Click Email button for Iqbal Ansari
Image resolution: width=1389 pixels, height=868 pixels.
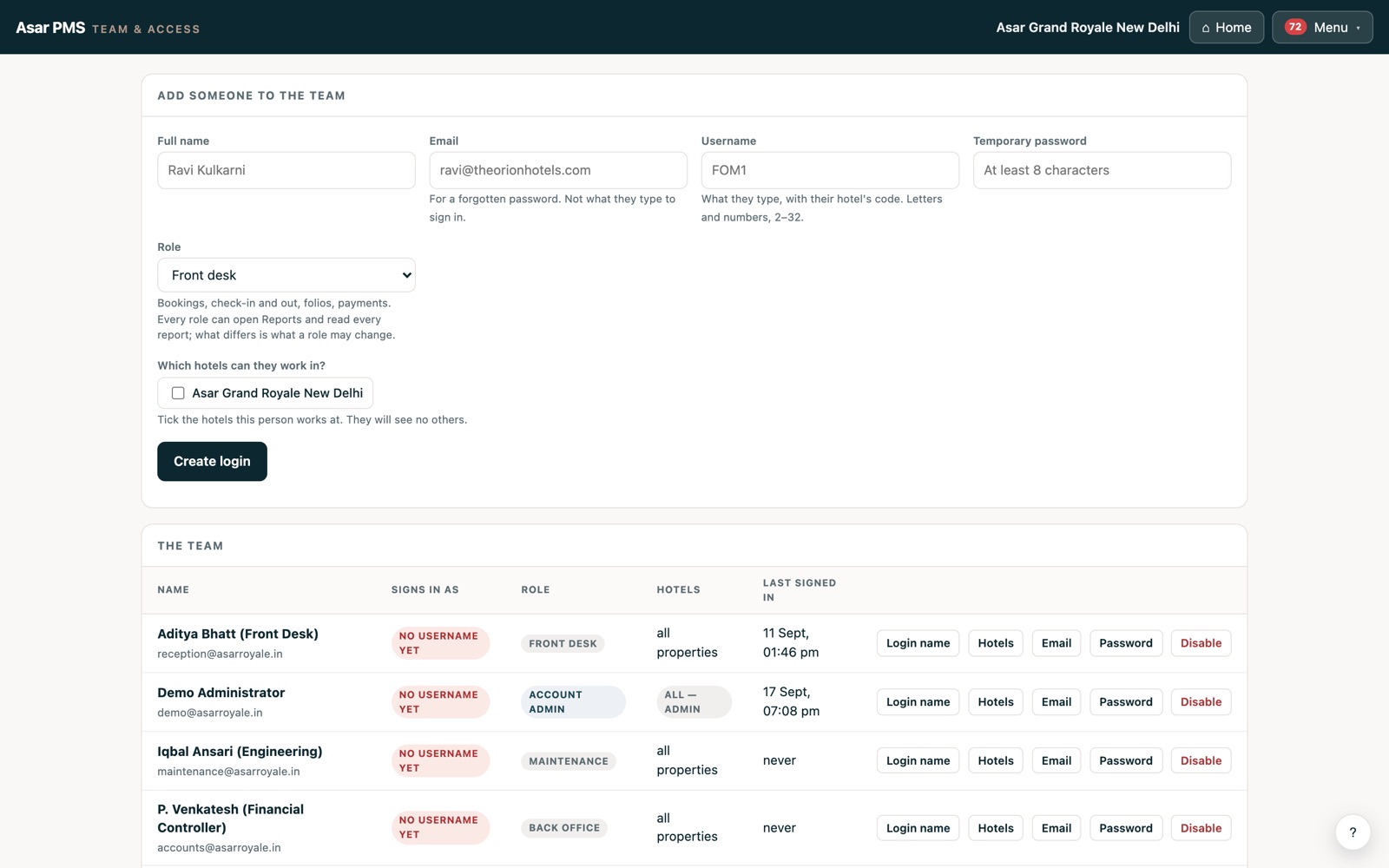pos(1057,761)
